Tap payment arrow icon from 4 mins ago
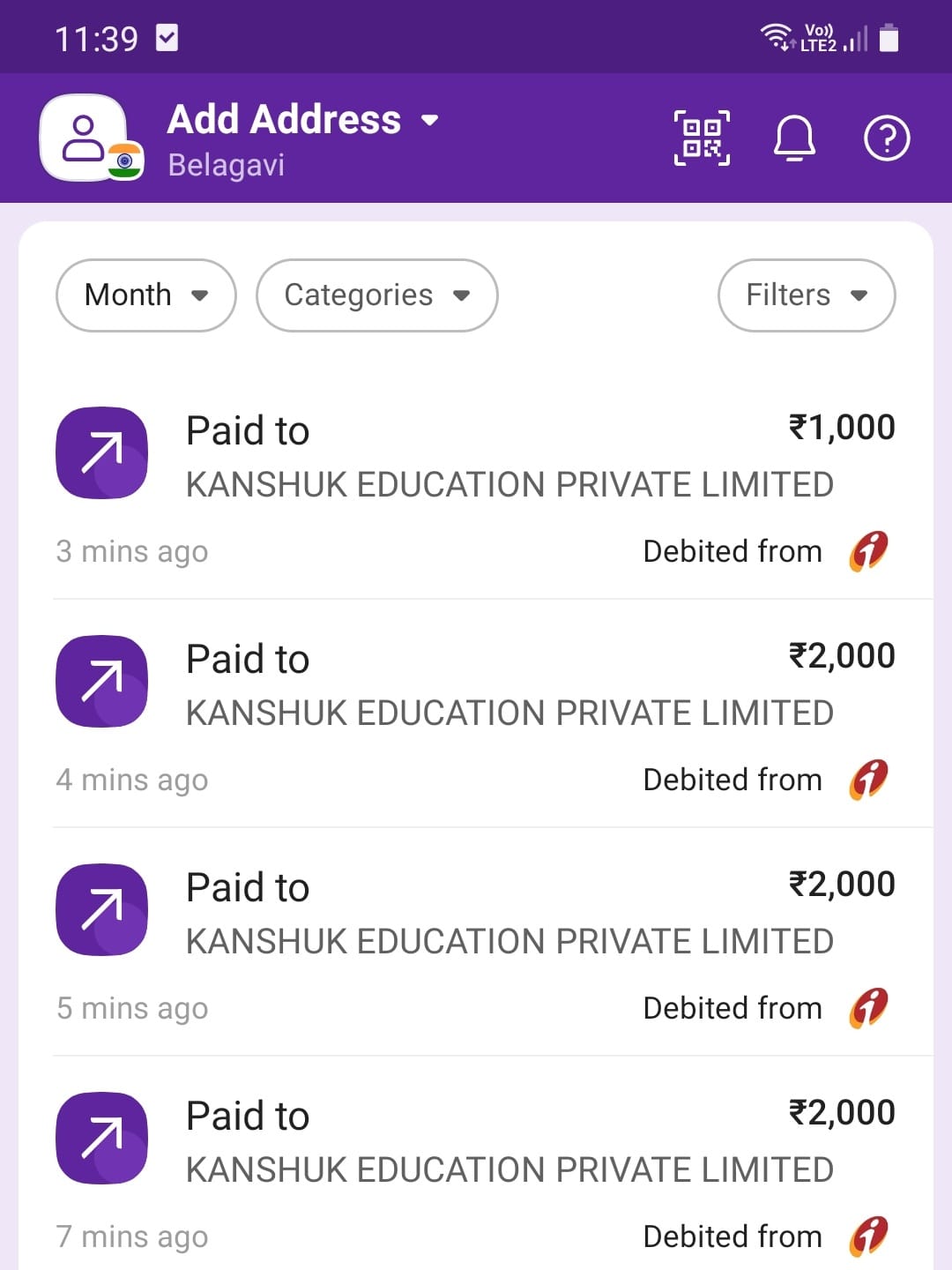This screenshot has width=952, height=1270. [101, 682]
